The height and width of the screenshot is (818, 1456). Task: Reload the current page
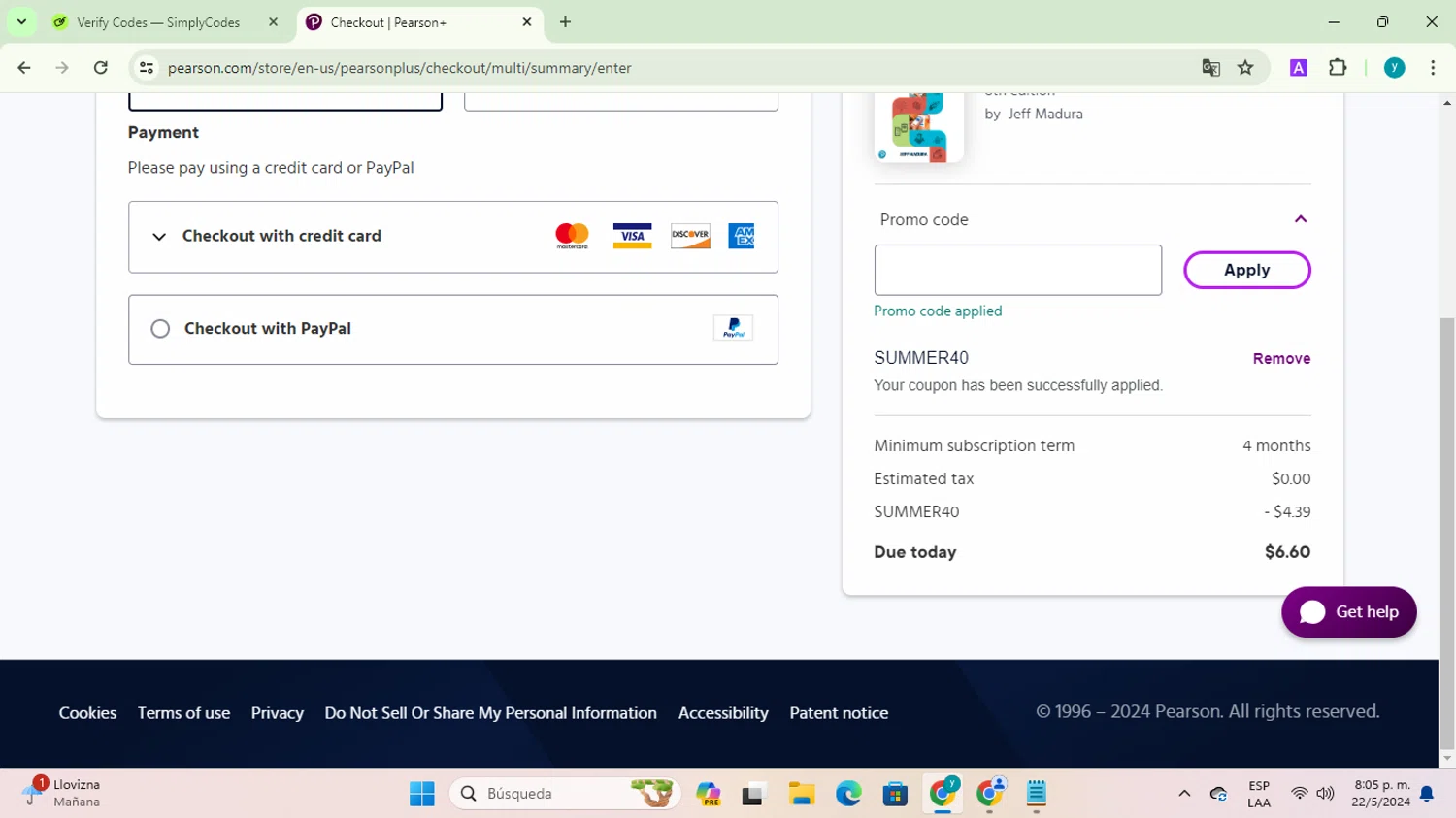pos(101,68)
